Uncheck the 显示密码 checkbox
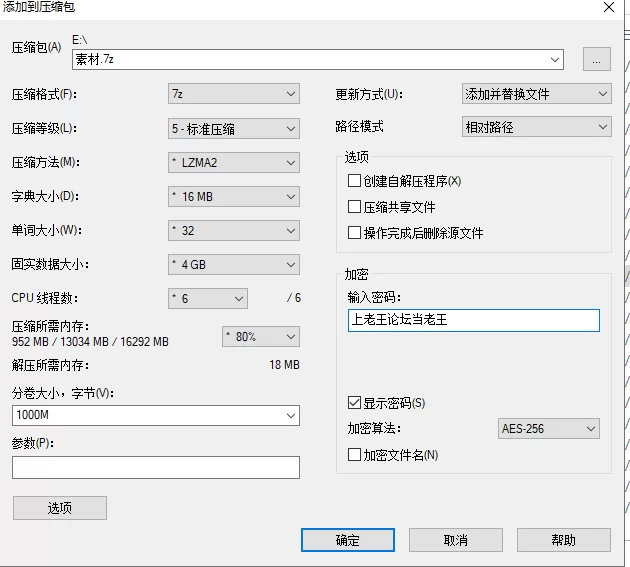This screenshot has height=567, width=630. pos(354,403)
